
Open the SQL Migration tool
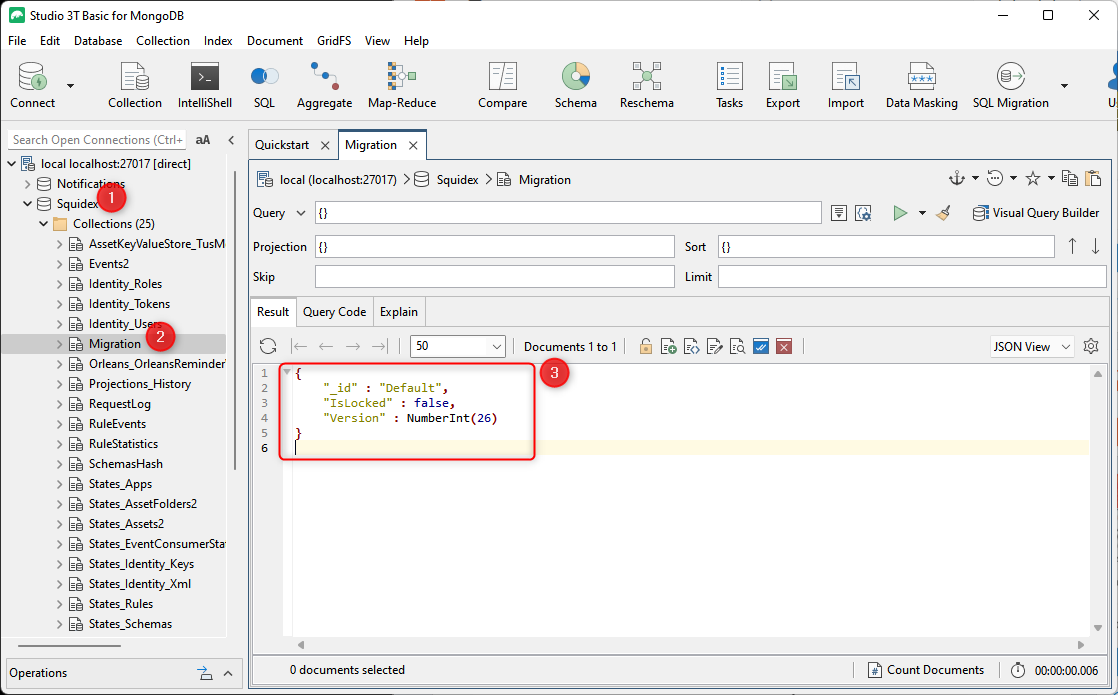click(x=1010, y=86)
